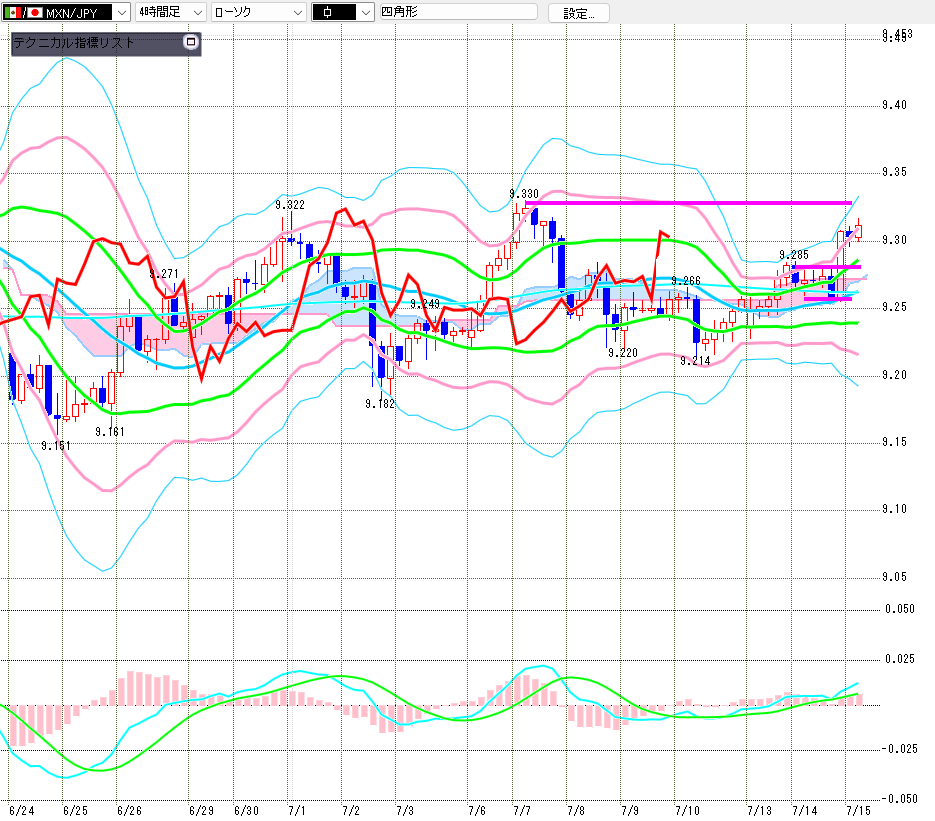Open the MXN/JPY currency pair dropdown arrow
The width and height of the screenshot is (935, 821).
point(122,12)
